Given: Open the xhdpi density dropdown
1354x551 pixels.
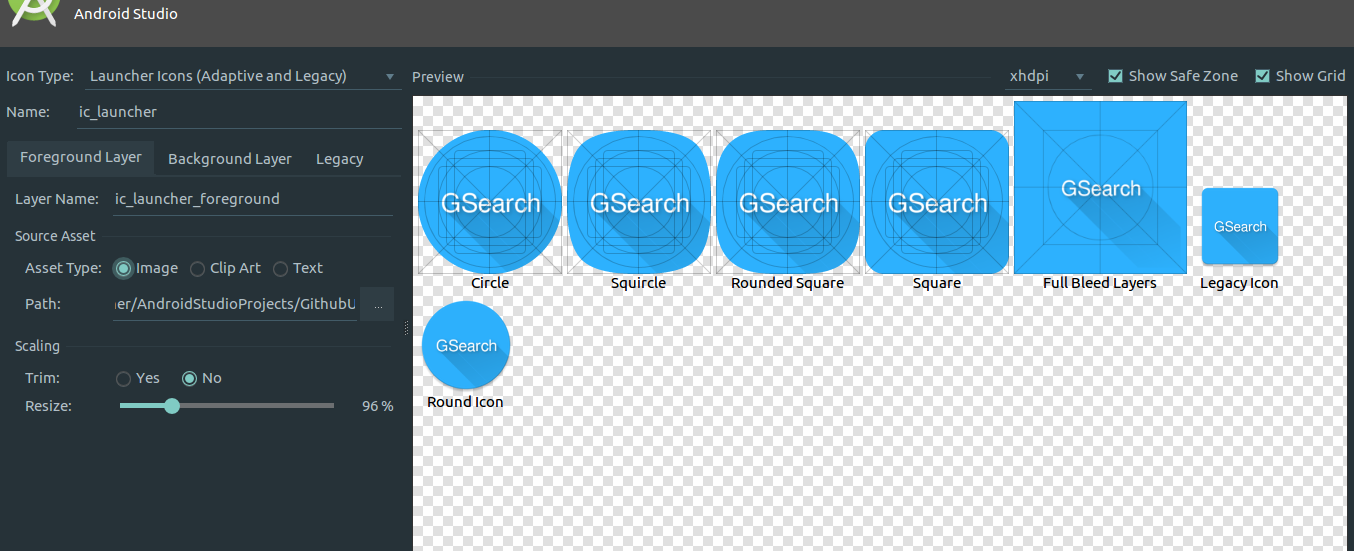Looking at the screenshot, I should [x=1047, y=76].
